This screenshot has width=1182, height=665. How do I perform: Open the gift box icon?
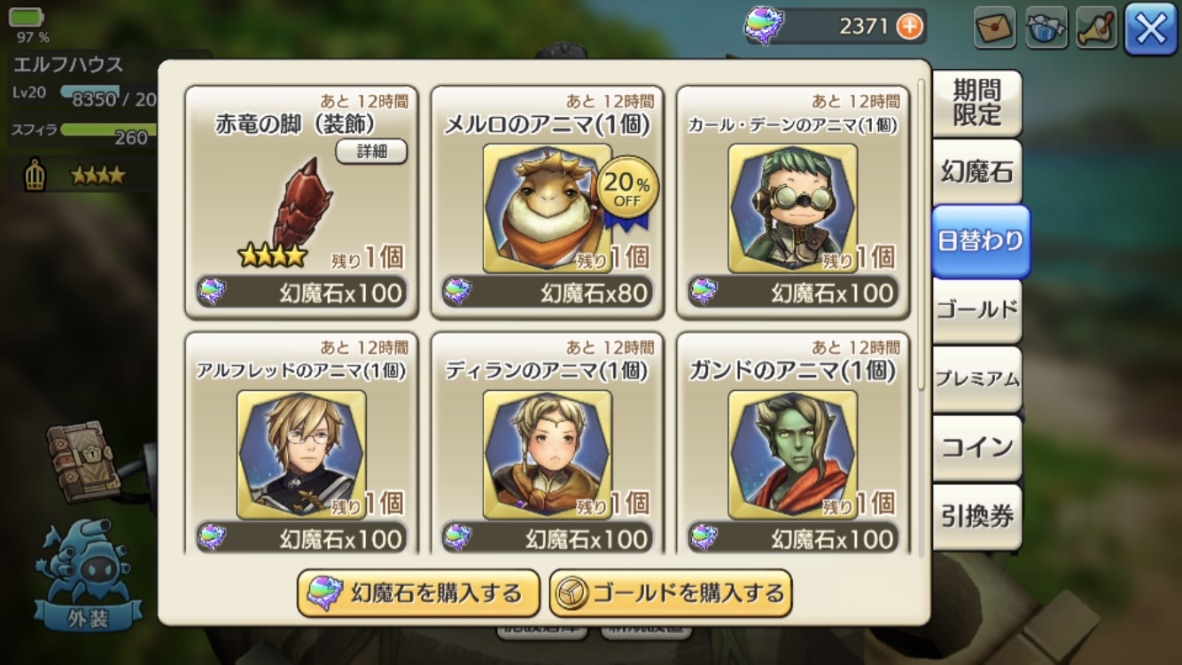point(1046,28)
